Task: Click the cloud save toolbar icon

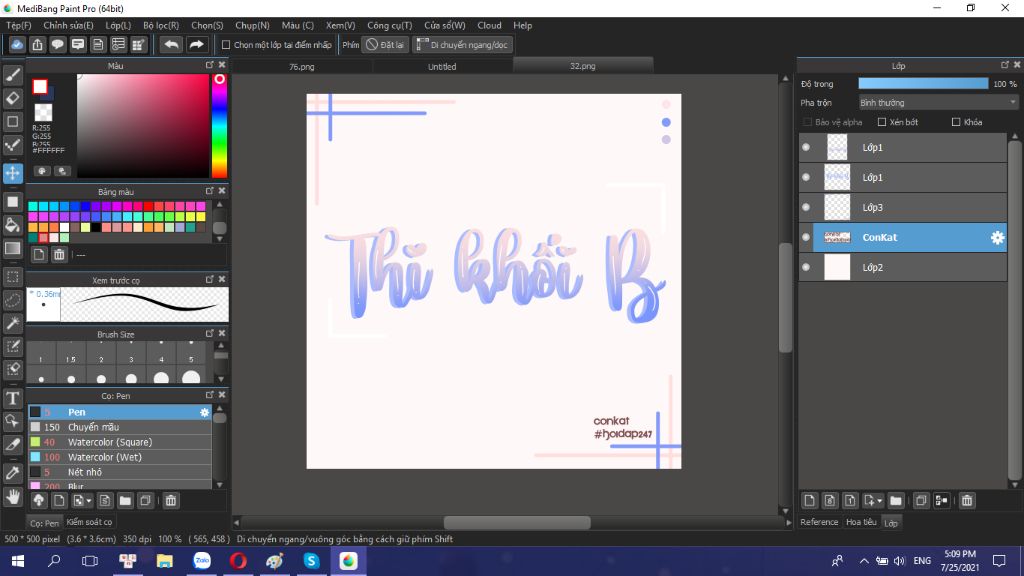Action: click(x=17, y=44)
